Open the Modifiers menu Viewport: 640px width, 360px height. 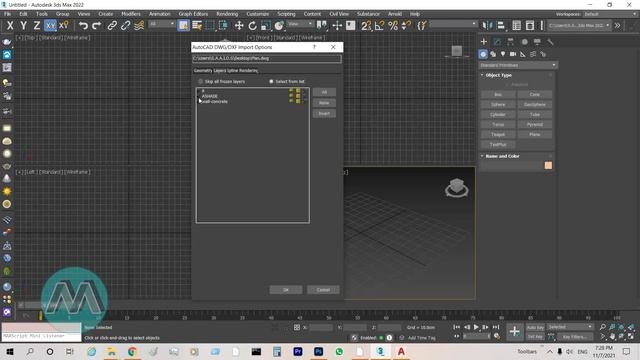[131, 14]
